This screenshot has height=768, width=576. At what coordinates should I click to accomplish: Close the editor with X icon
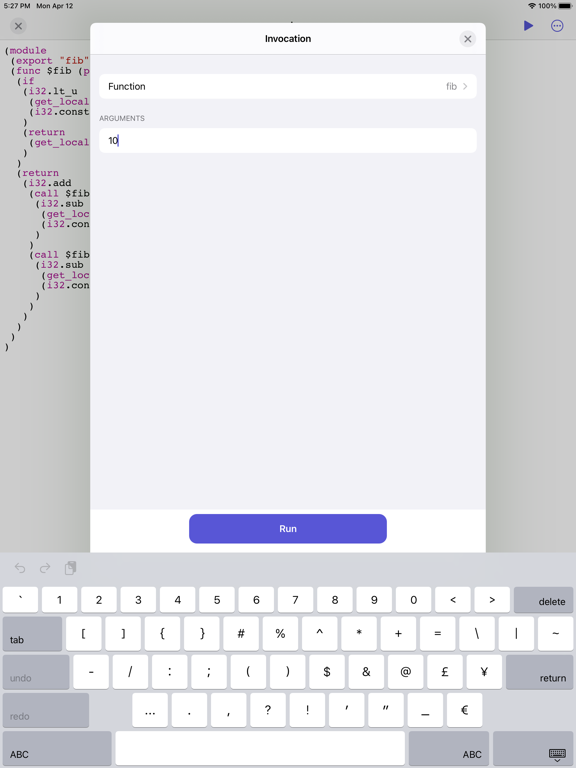pos(18,26)
